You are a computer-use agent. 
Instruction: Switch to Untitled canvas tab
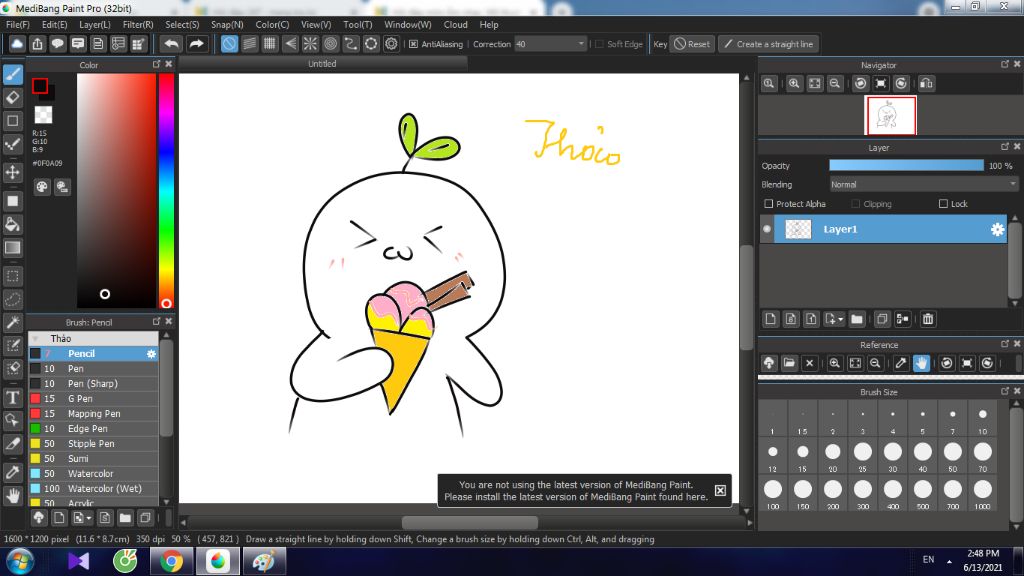click(x=323, y=64)
